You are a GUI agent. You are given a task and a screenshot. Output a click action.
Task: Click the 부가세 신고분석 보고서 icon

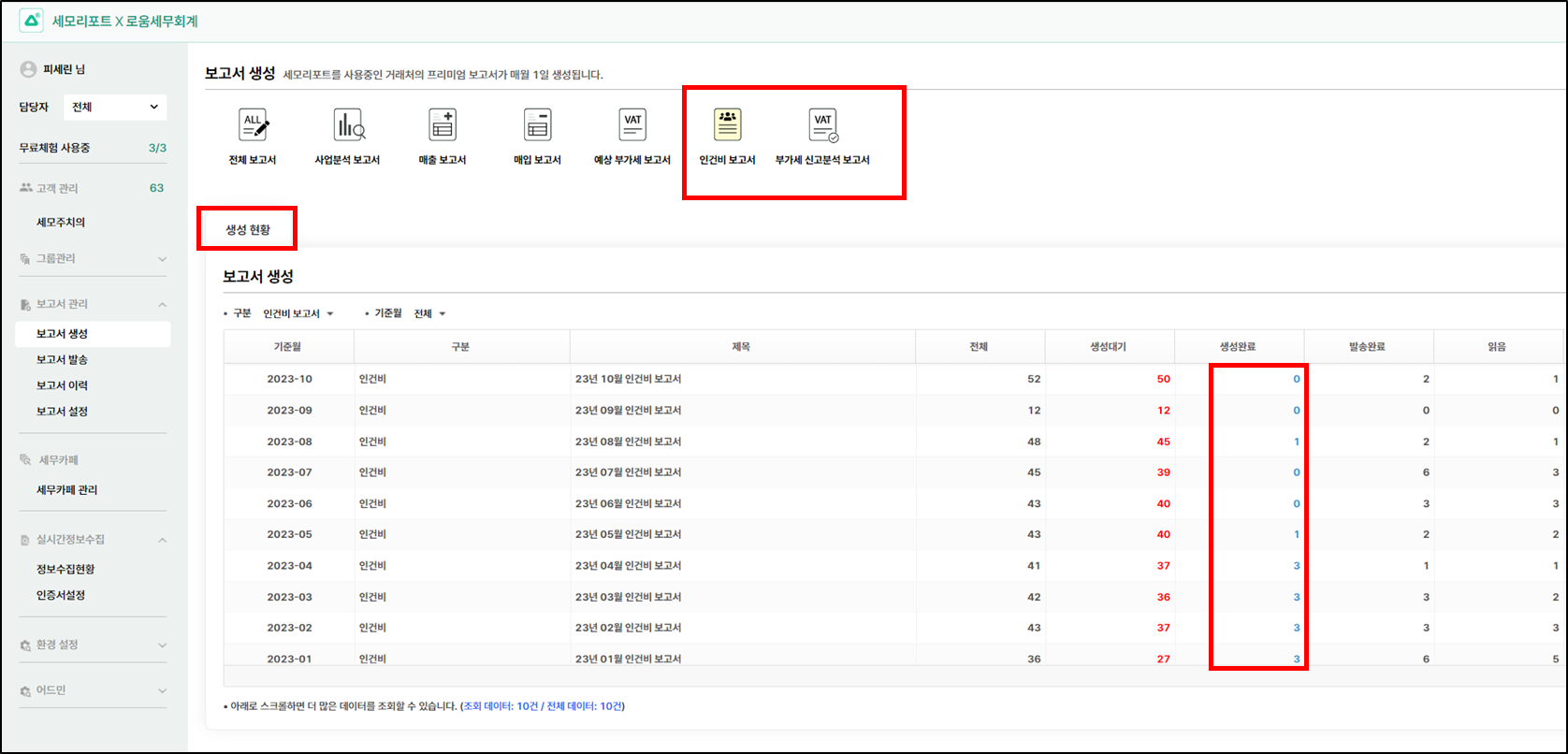822,125
